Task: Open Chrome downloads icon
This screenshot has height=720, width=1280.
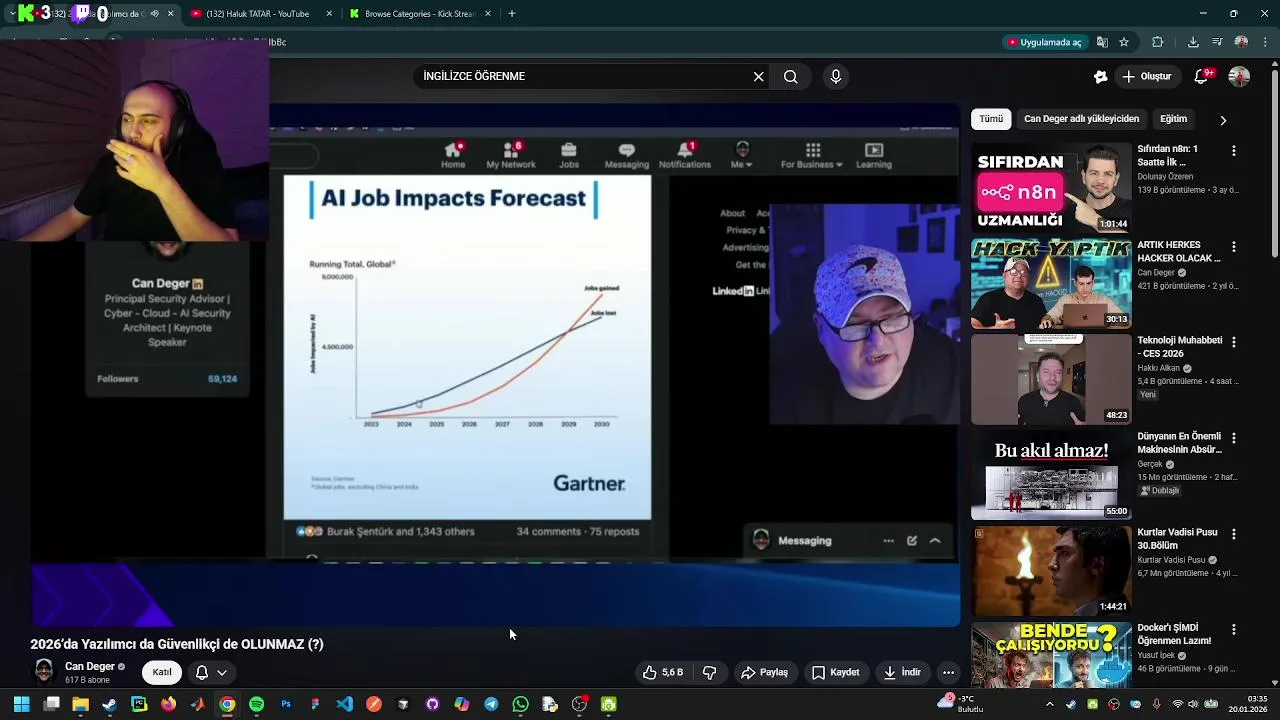Action: (1193, 42)
